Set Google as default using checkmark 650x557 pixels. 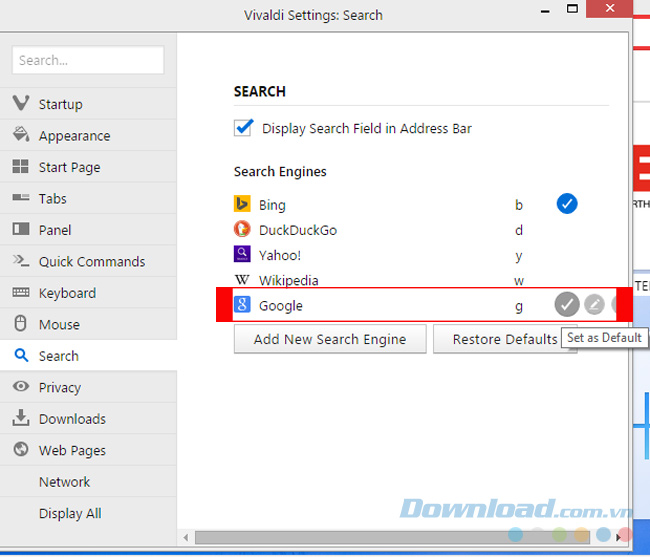click(567, 305)
